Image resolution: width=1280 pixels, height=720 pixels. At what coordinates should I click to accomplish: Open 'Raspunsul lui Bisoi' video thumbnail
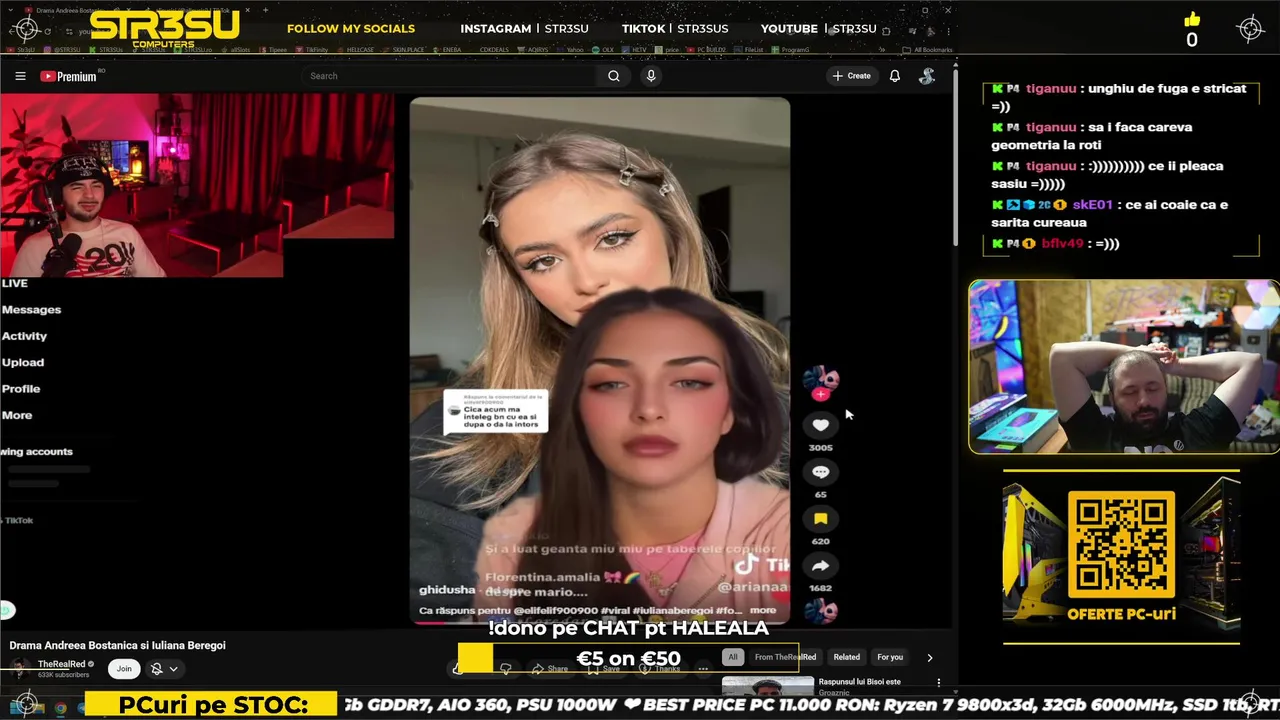pyautogui.click(x=767, y=684)
